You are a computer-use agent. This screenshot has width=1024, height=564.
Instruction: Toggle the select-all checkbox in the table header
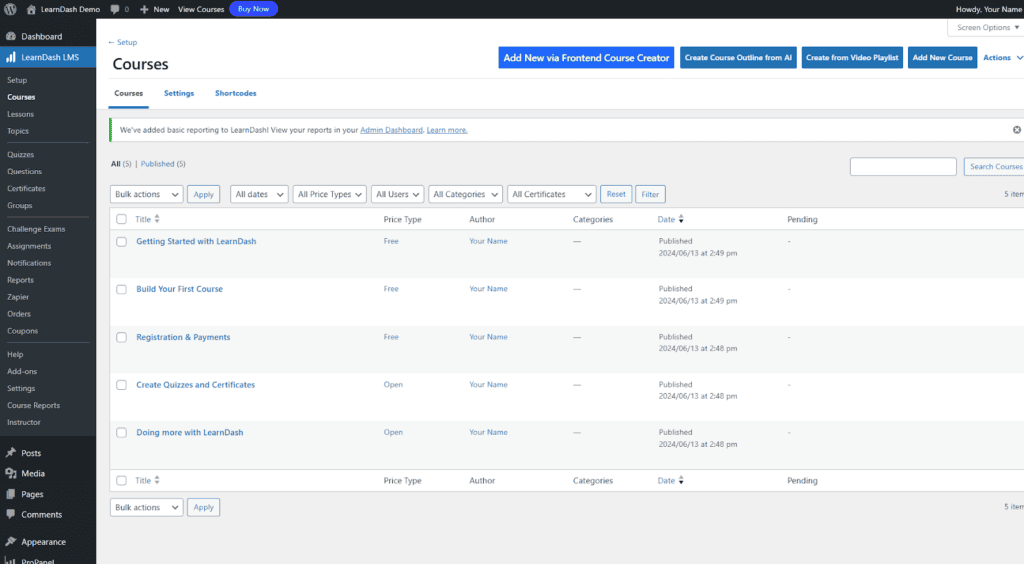tap(121, 219)
